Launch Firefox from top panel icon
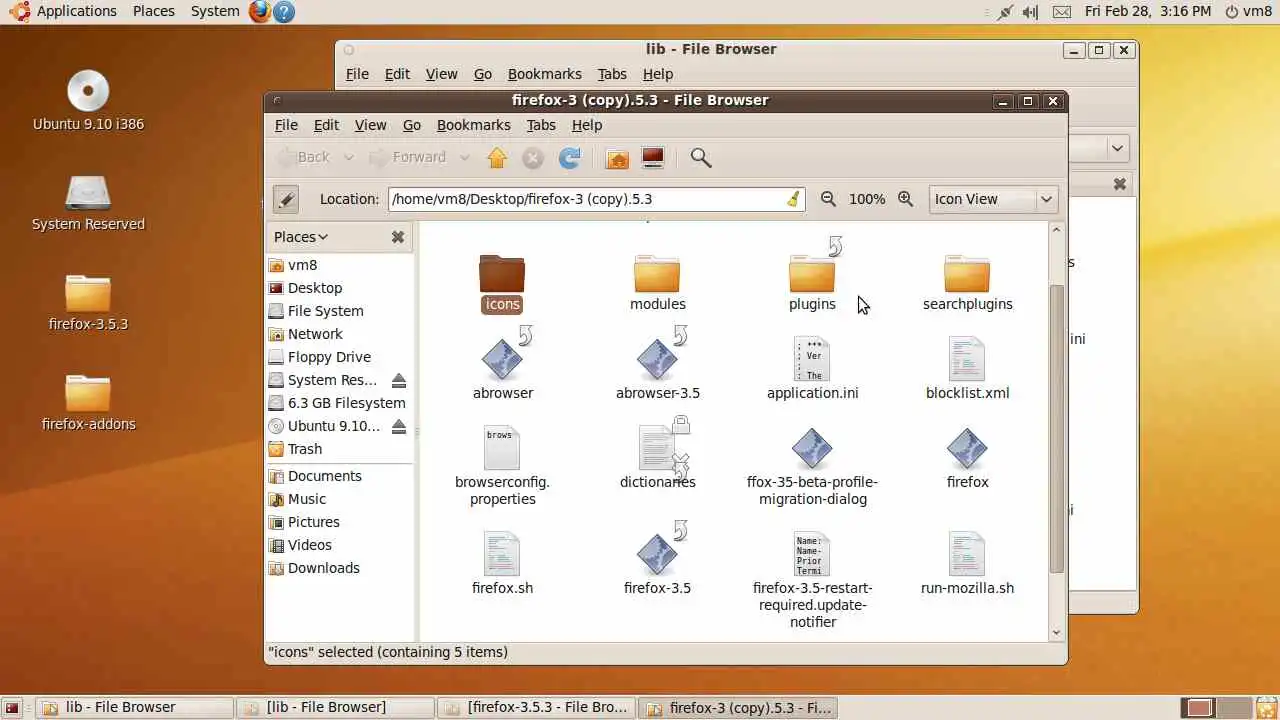Viewport: 1280px width, 720px height. pos(260,11)
